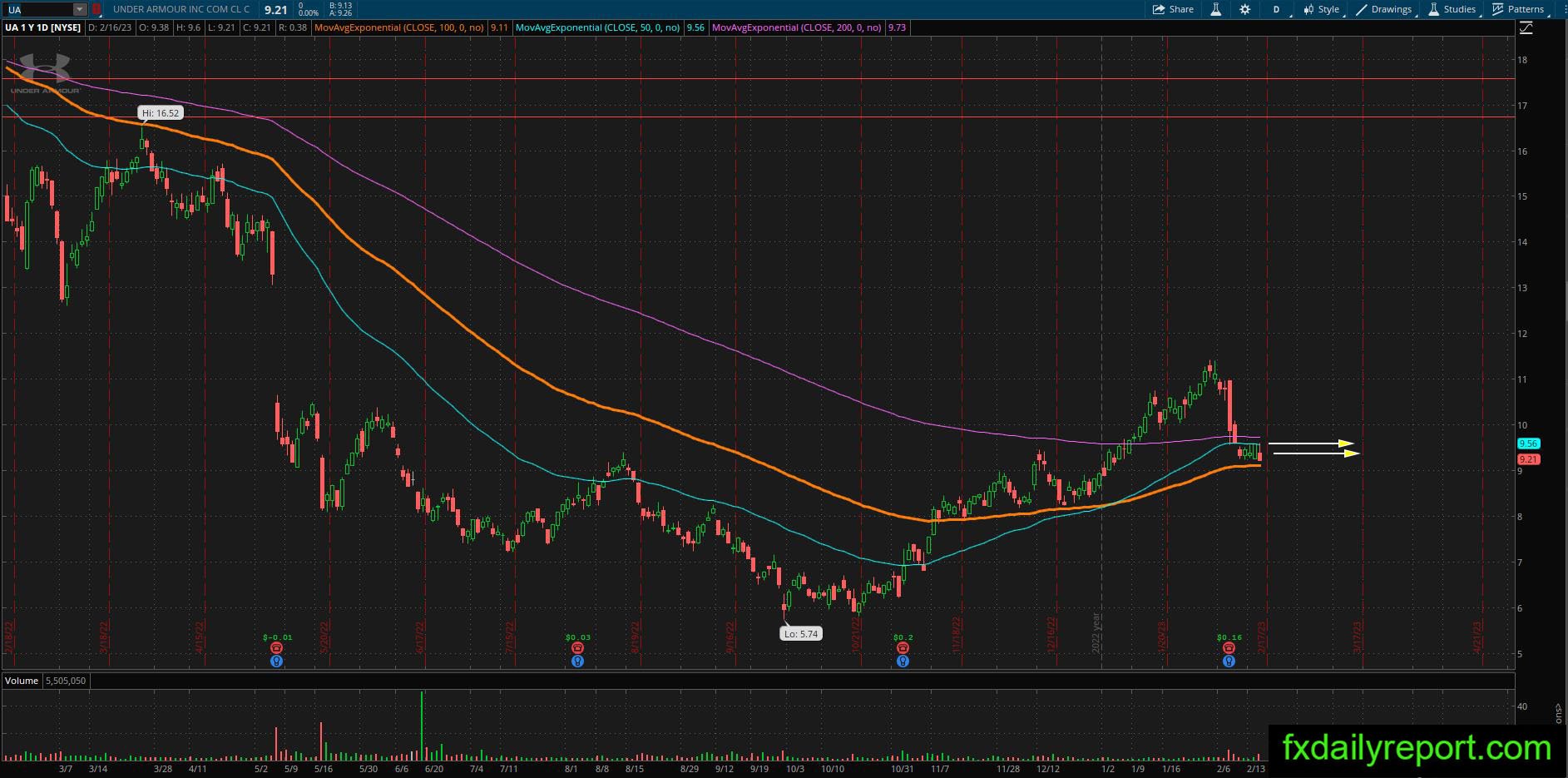Click the 4/21/23 expiration date marker
Image resolution: width=1568 pixels, height=778 pixels.
(x=1478, y=638)
